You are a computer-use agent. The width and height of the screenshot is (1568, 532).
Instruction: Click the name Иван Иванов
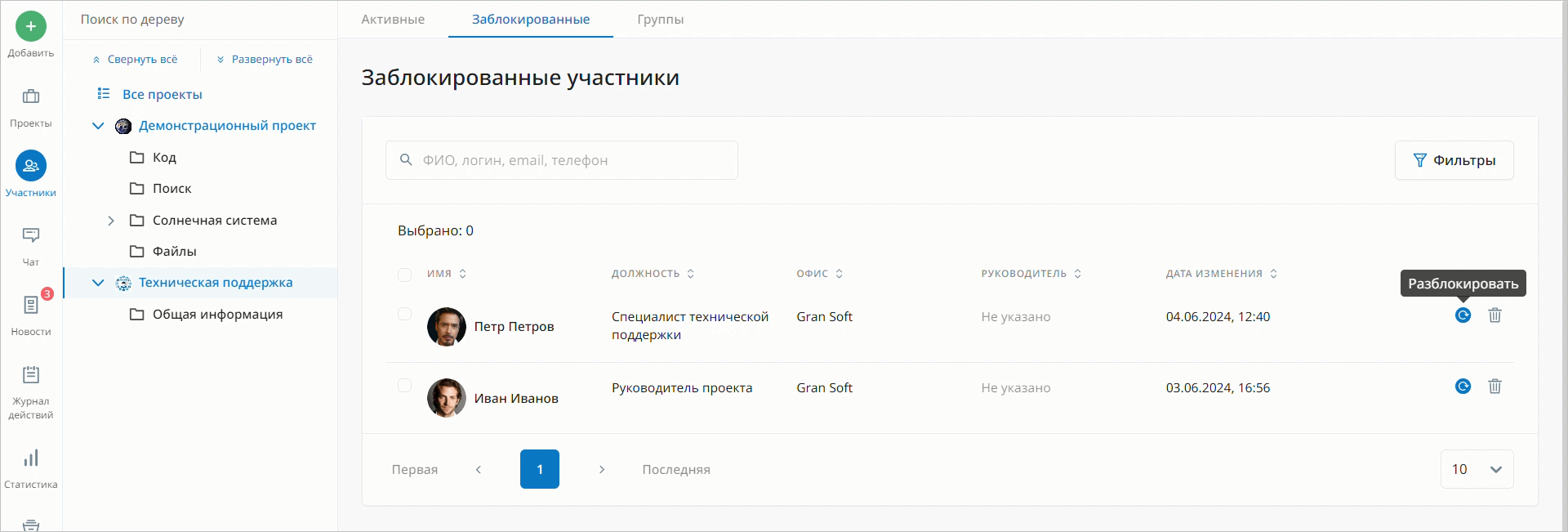(x=516, y=399)
